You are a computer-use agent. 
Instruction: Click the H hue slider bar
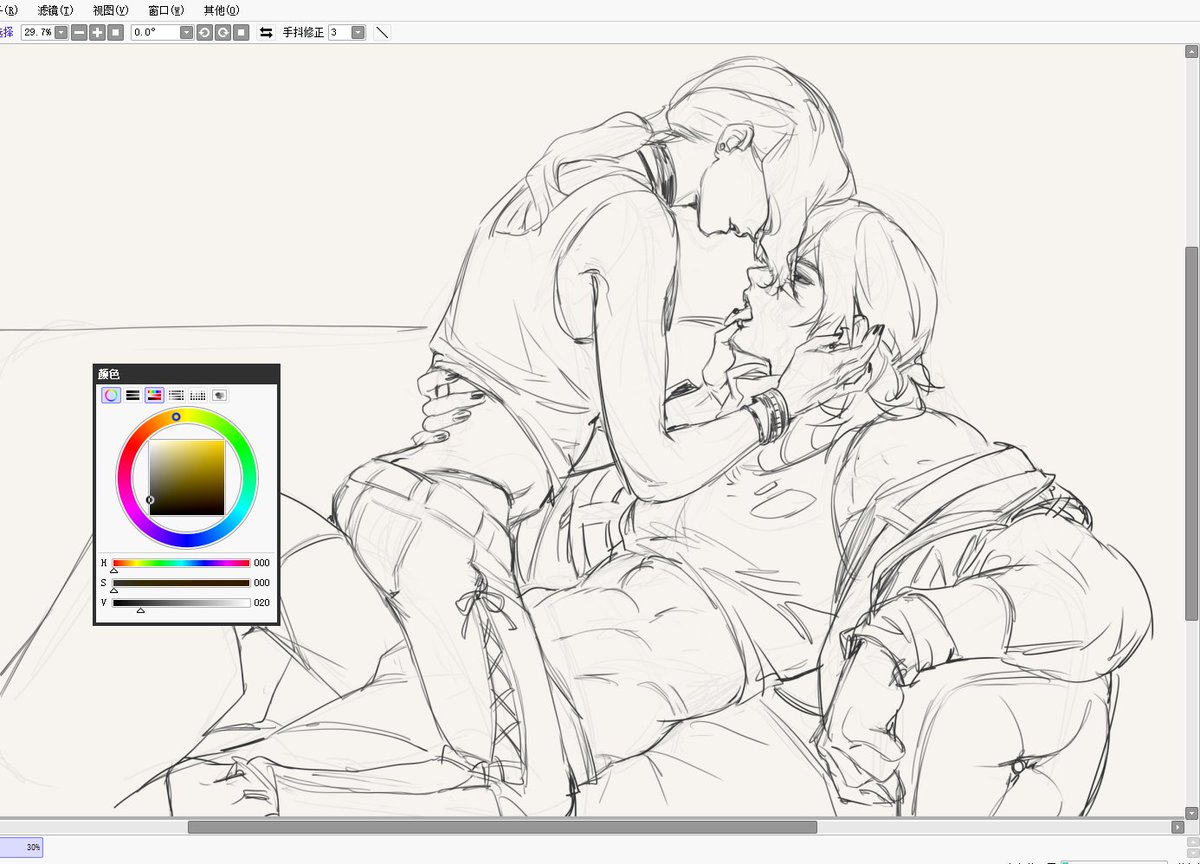pos(181,563)
